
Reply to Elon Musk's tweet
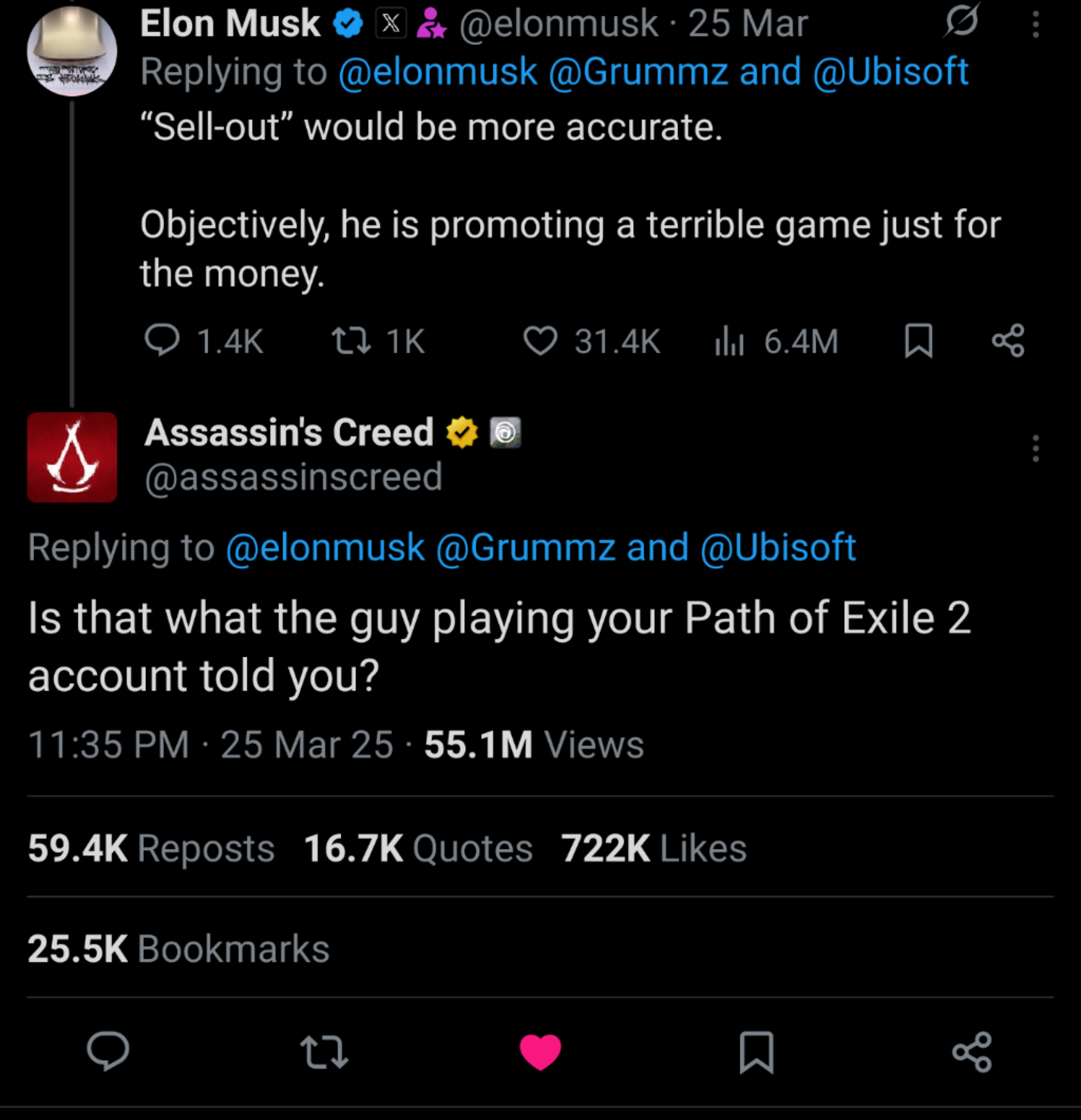click(162, 341)
